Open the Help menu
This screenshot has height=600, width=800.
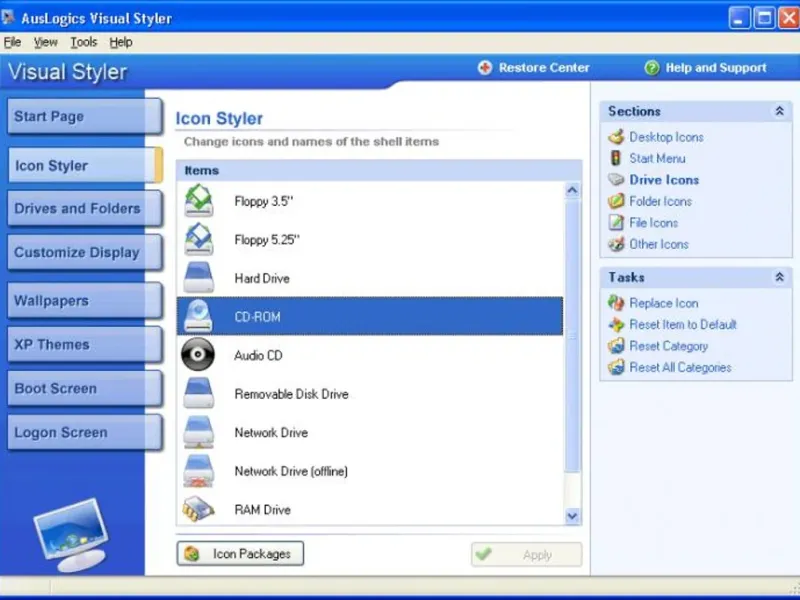(x=121, y=42)
